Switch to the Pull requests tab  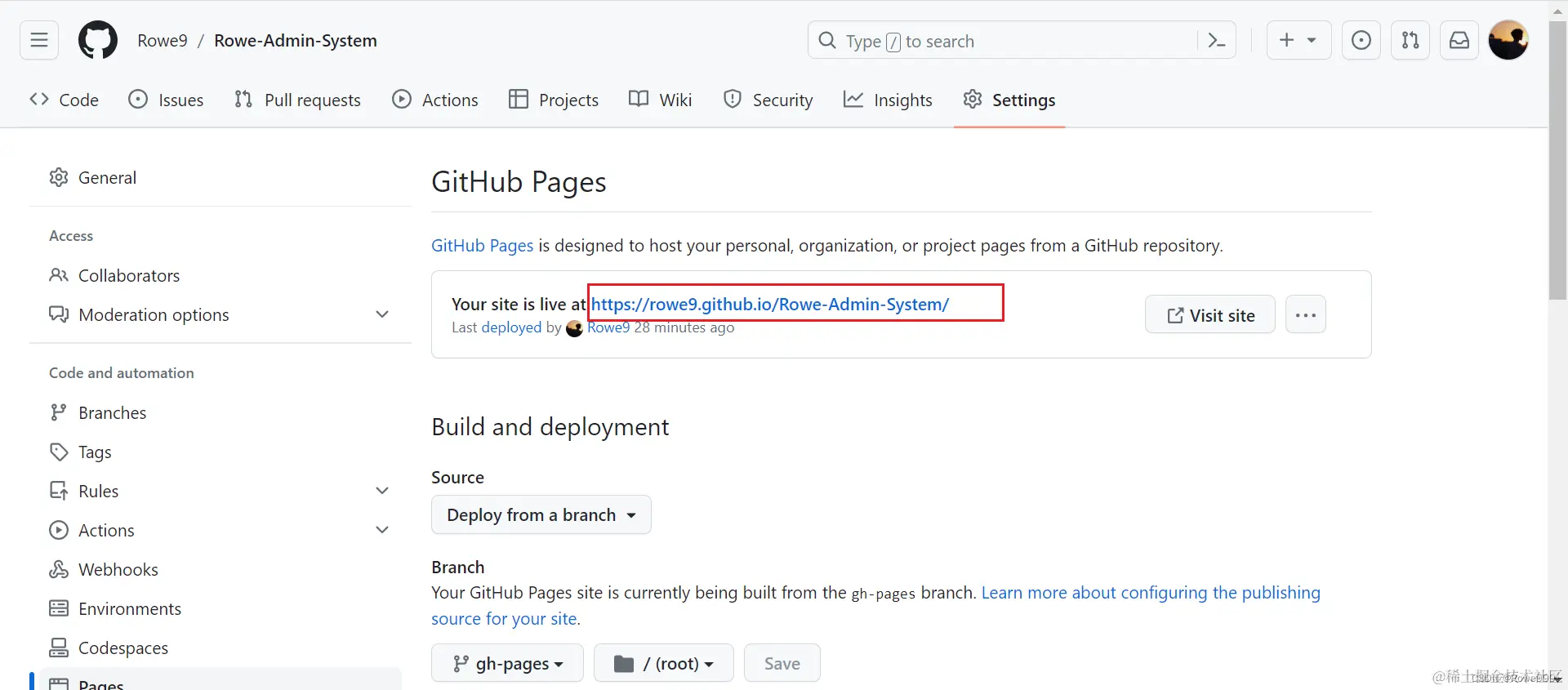tap(297, 100)
